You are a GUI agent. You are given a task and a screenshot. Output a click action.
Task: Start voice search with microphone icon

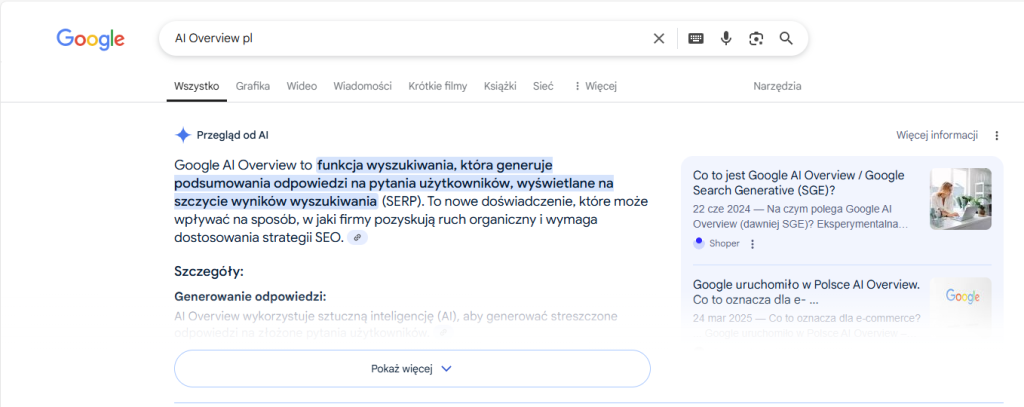(x=726, y=39)
